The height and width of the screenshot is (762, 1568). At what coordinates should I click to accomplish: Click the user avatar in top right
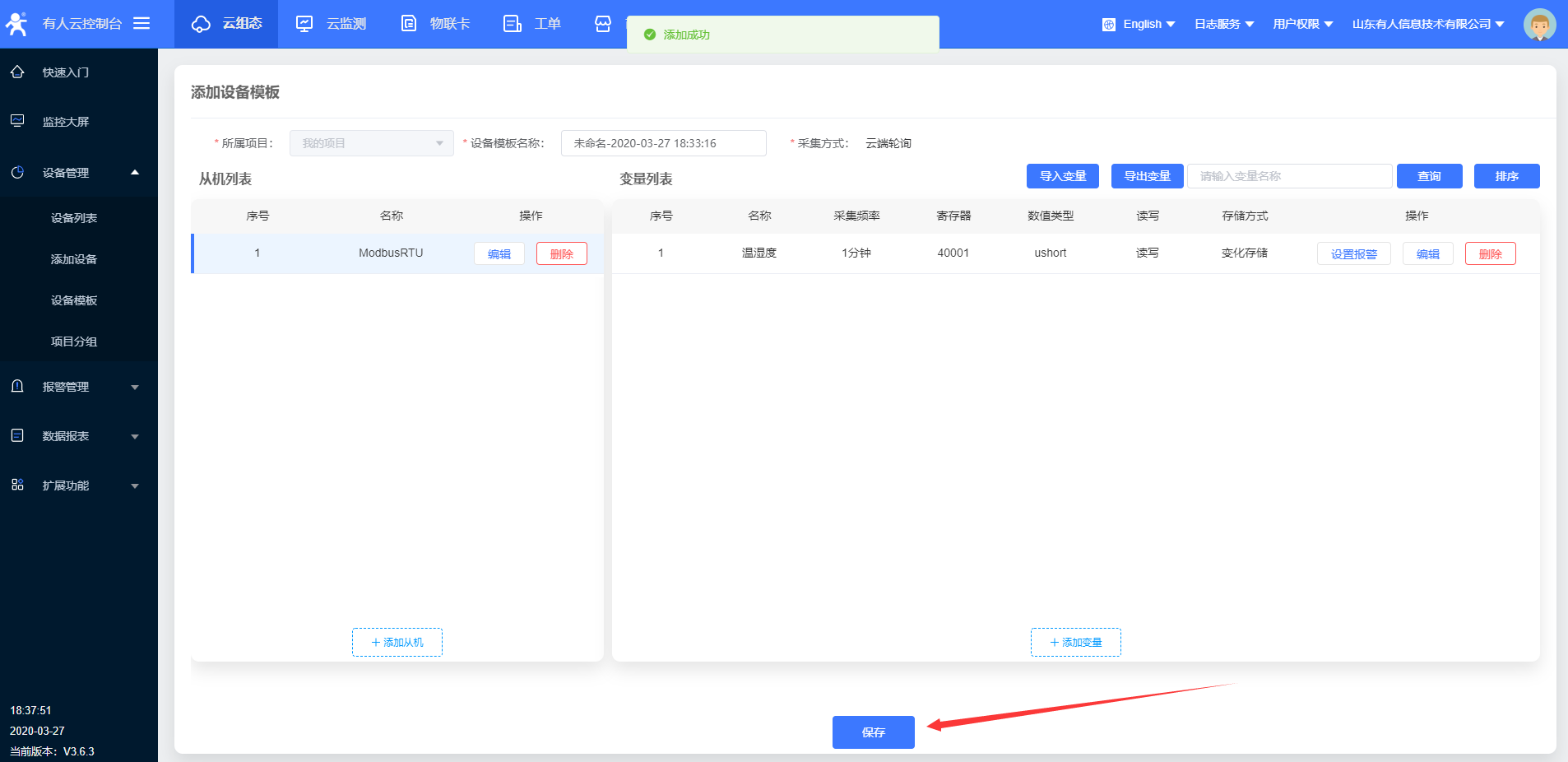click(x=1538, y=25)
